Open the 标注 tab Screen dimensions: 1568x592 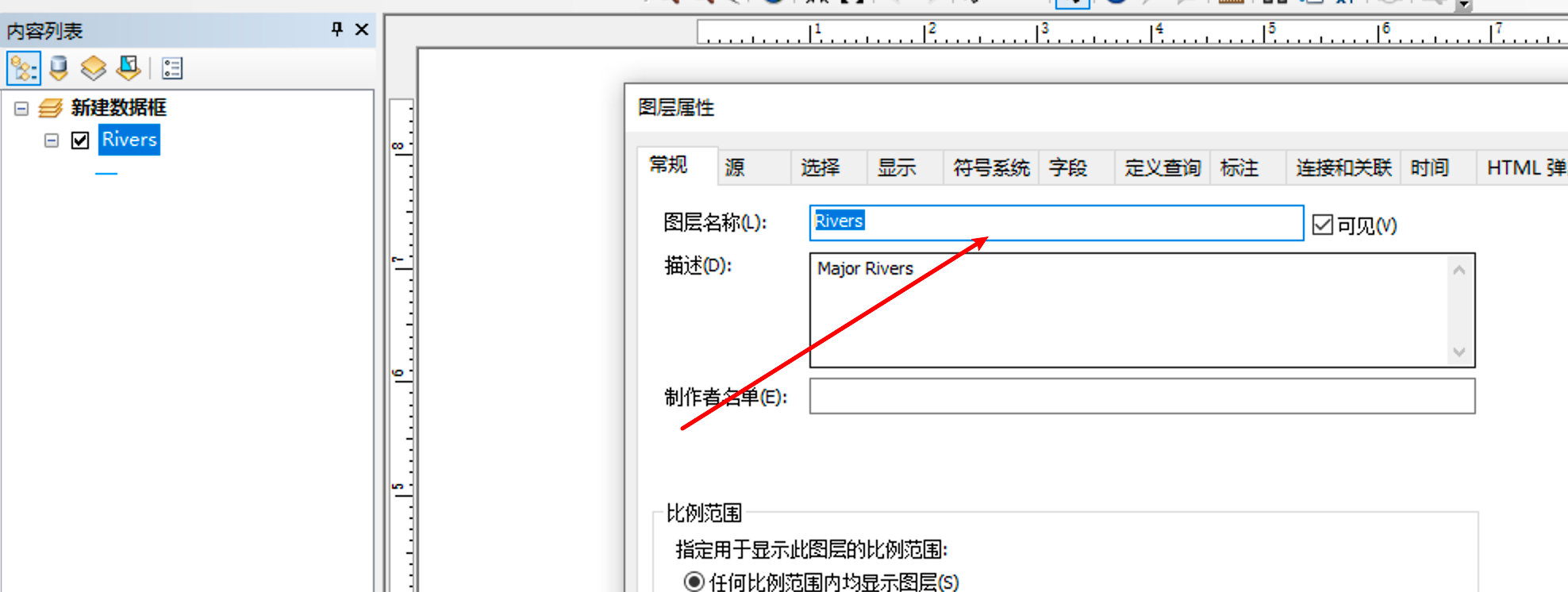[x=1248, y=167]
